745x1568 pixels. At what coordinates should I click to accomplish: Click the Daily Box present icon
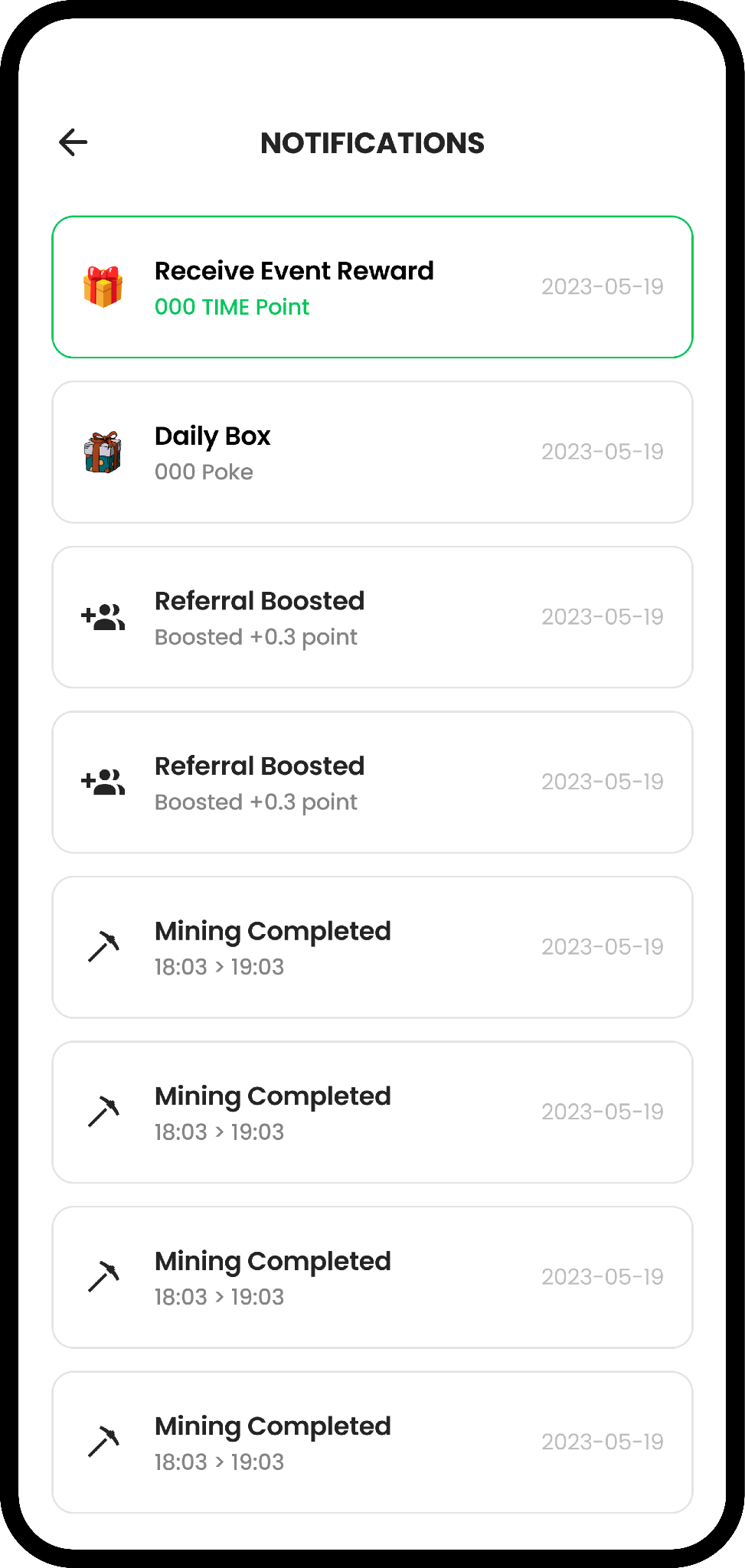(x=103, y=452)
